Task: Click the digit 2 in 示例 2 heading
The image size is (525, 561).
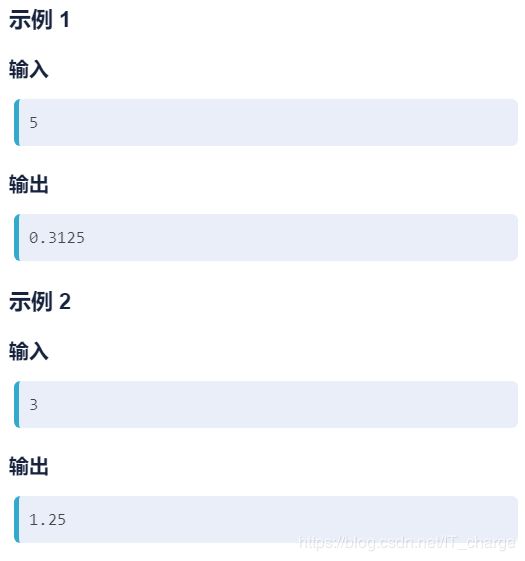Action: pos(65,301)
